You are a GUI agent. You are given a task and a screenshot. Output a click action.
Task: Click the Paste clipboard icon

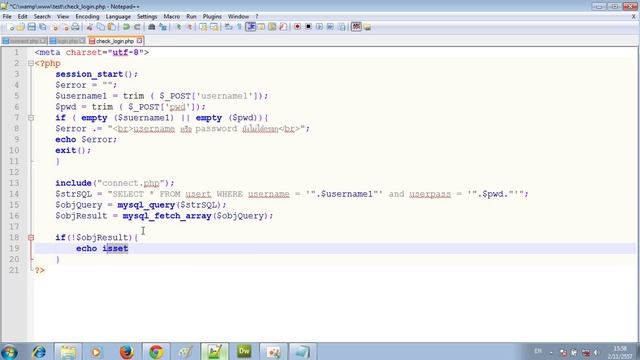point(111,27)
